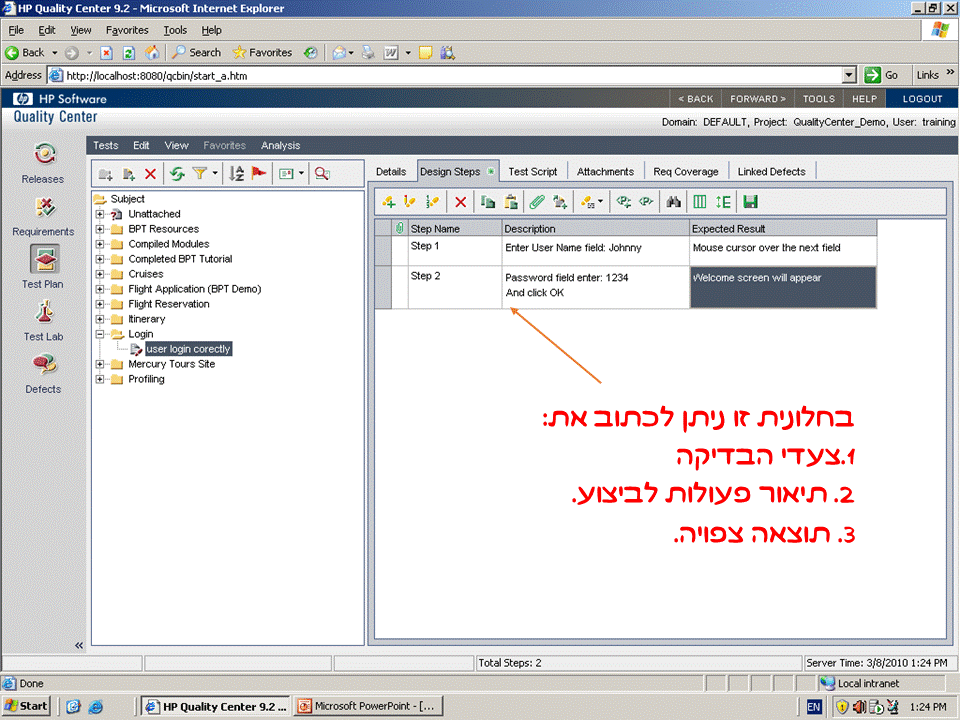Click the Renumber Steps icon
The image size is (960, 720).
[x=432, y=202]
